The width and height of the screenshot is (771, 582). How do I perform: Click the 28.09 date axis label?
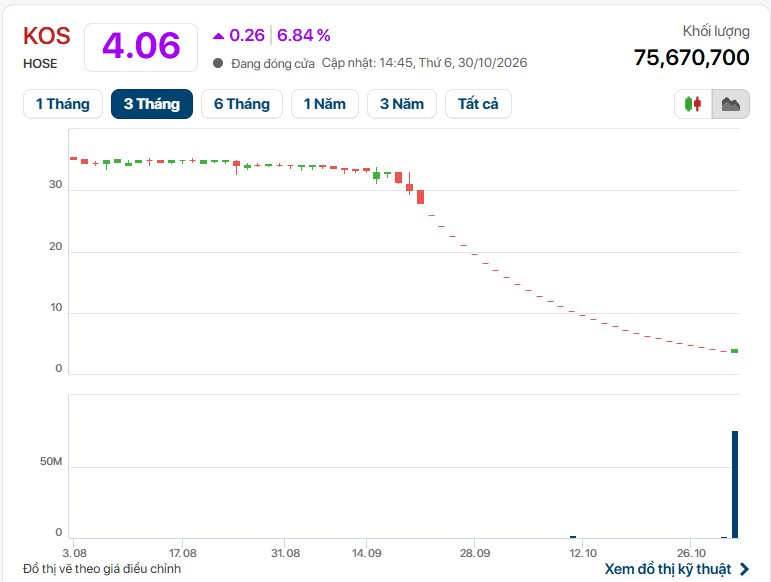click(x=475, y=553)
